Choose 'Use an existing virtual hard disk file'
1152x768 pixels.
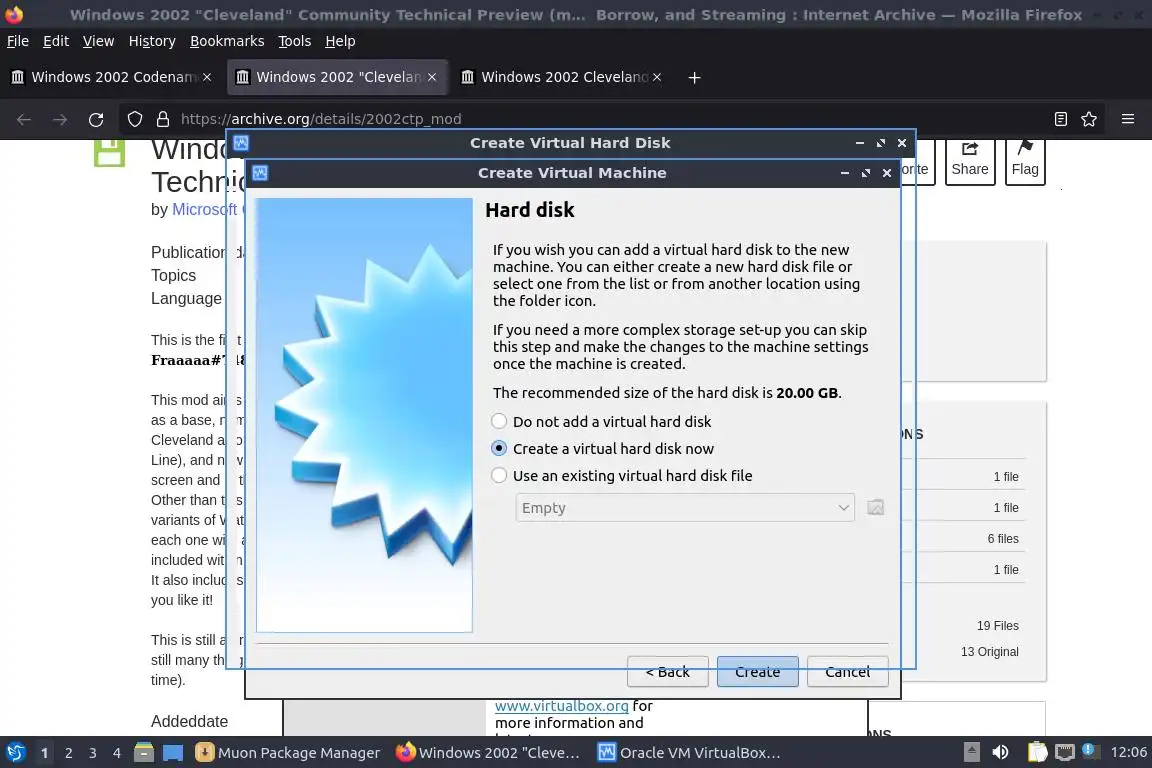(622, 476)
